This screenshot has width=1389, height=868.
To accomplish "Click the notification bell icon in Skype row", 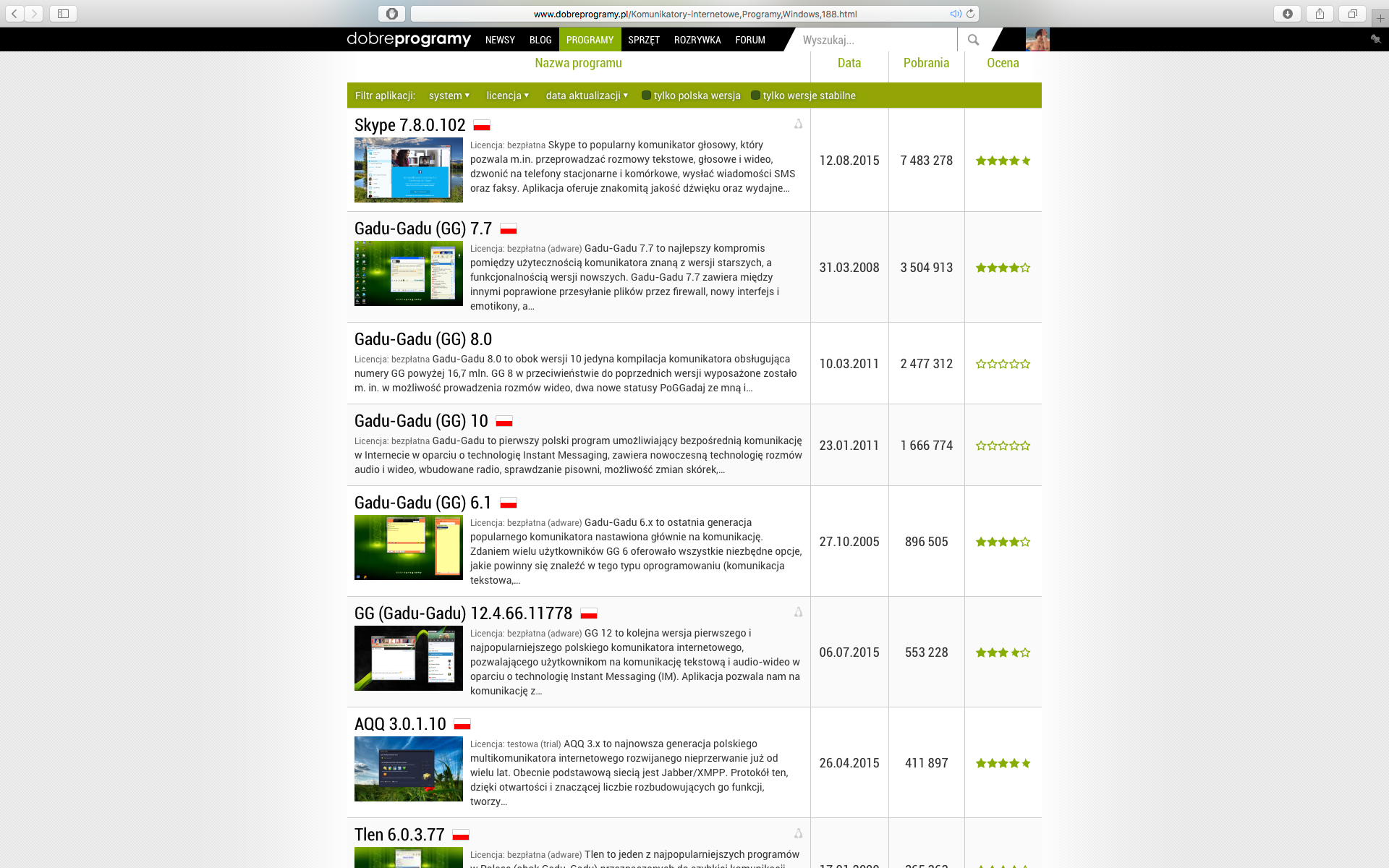I will click(798, 124).
